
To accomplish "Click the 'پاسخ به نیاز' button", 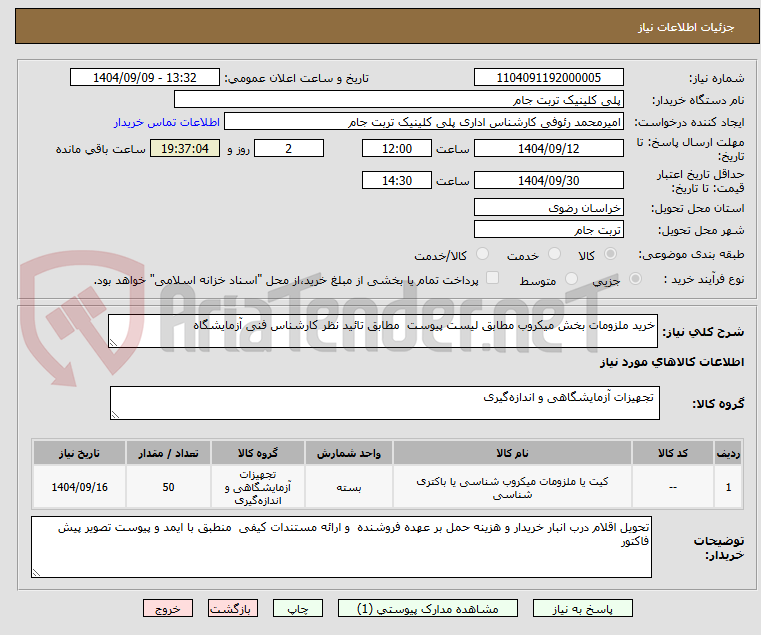I will 582,608.
